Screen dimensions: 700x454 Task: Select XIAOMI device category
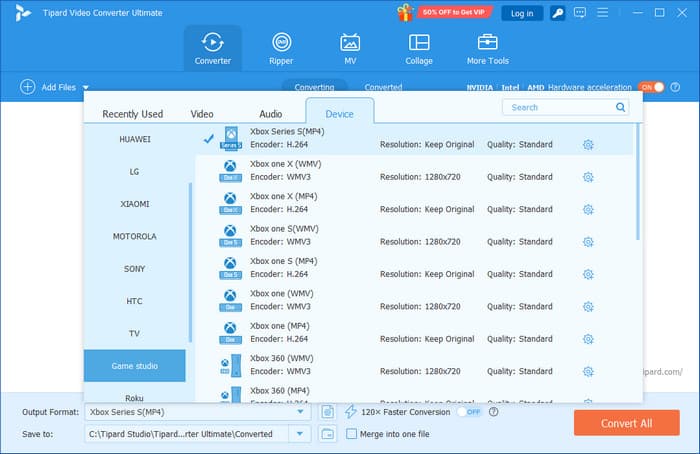click(x=135, y=204)
